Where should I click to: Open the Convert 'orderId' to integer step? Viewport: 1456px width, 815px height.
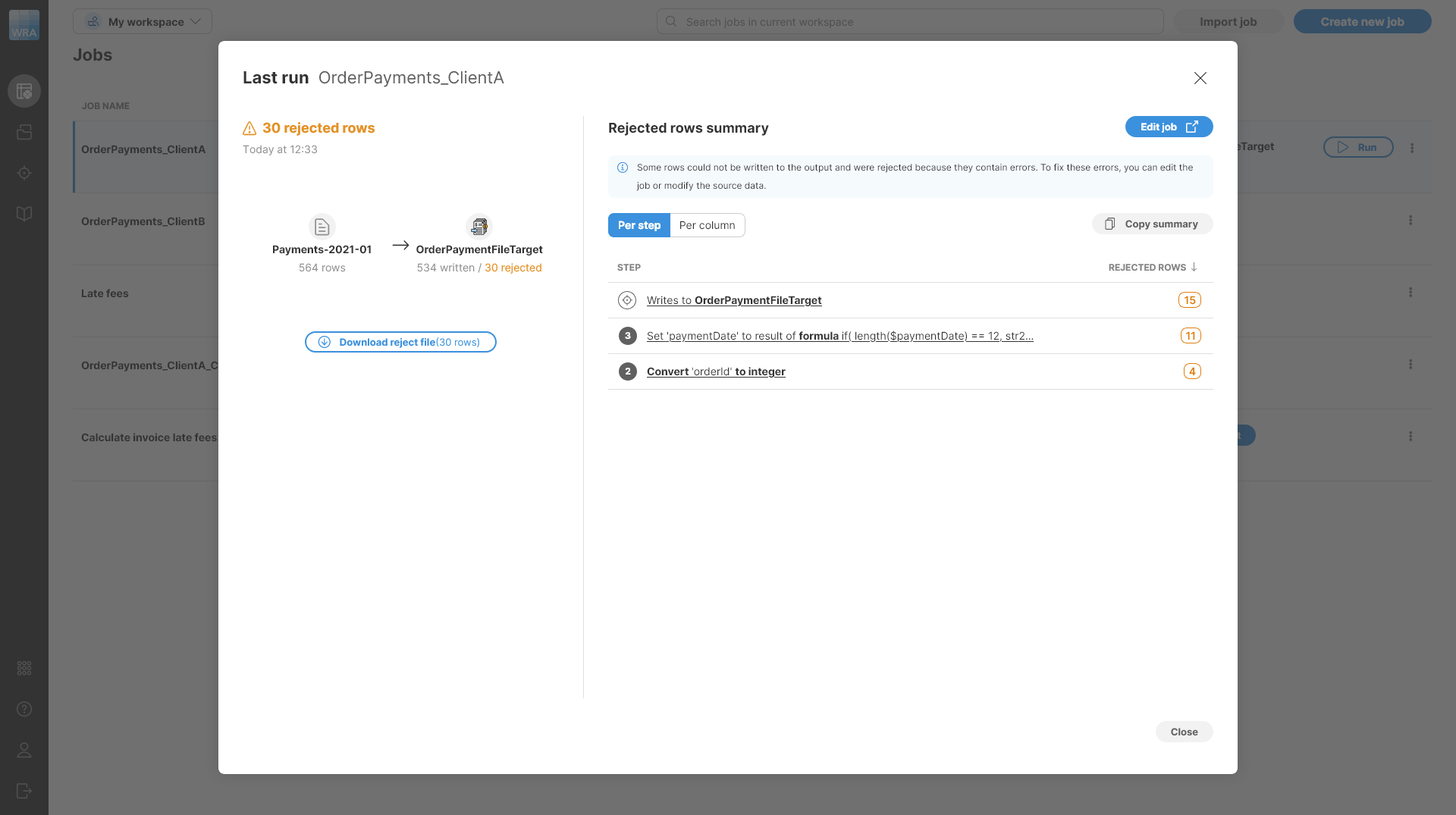[x=715, y=371]
